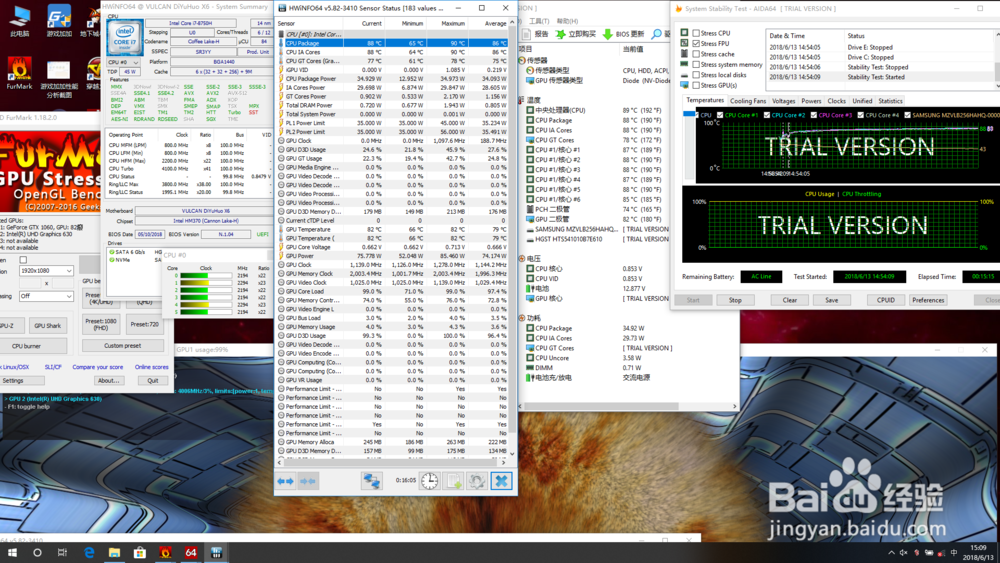Launch Microsoft Edge from taskbar
The image size is (1000, 563).
coord(89,553)
